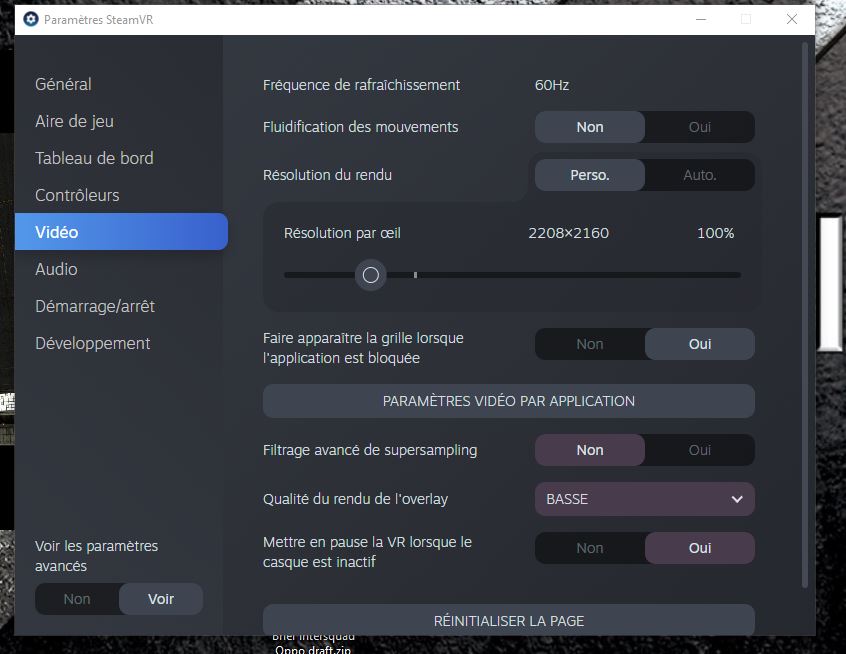The height and width of the screenshot is (654, 846).
Task: Open Démarrage/arrêt settings
Action: tap(95, 306)
